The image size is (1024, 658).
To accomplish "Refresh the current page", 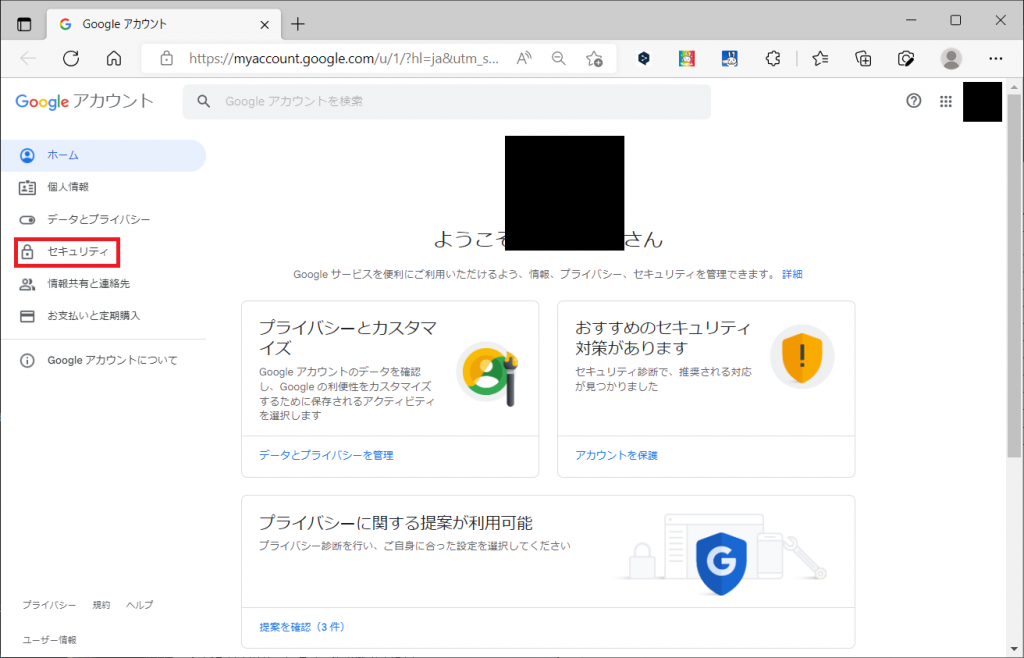I will click(70, 58).
